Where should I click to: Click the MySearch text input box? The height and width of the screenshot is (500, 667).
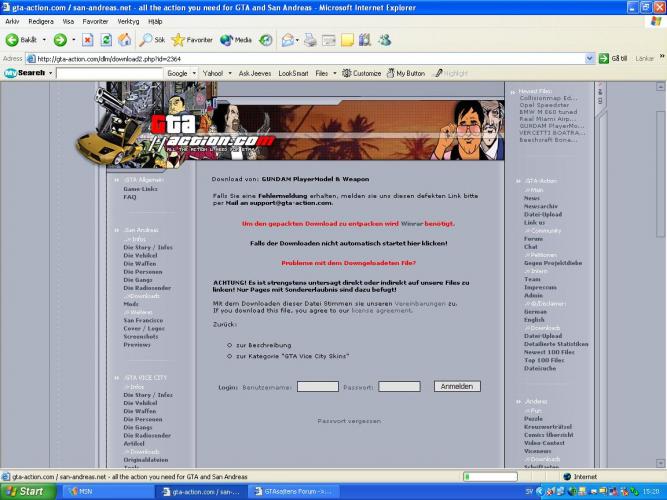point(110,73)
